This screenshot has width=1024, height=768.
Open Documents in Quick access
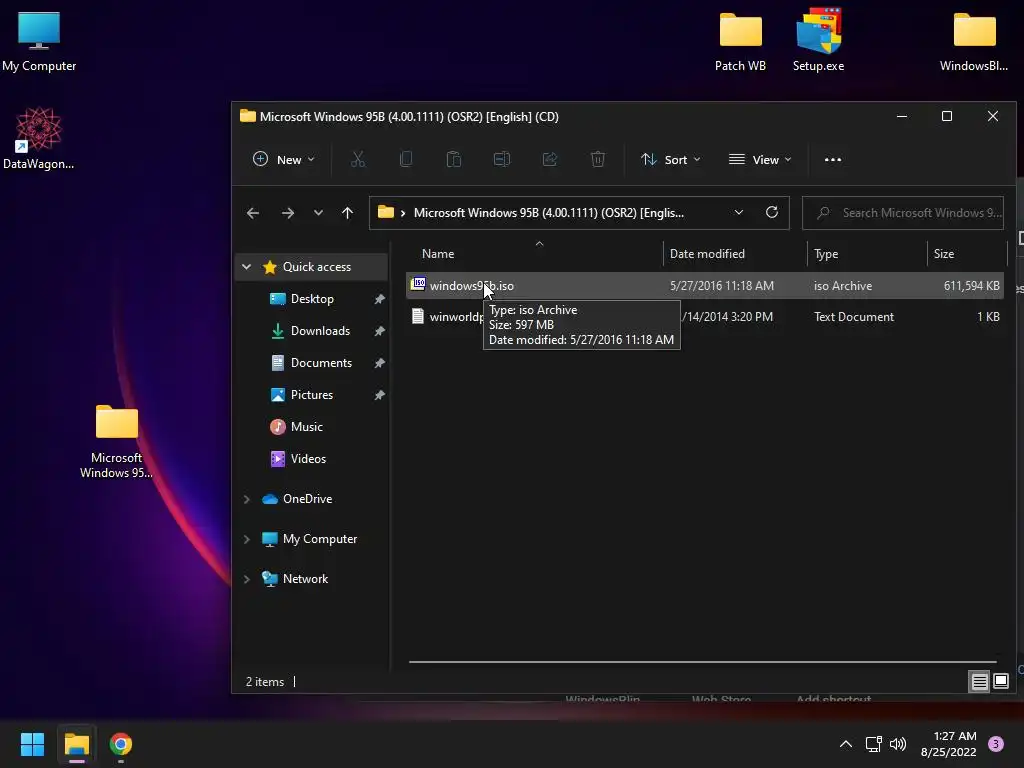[321, 363]
